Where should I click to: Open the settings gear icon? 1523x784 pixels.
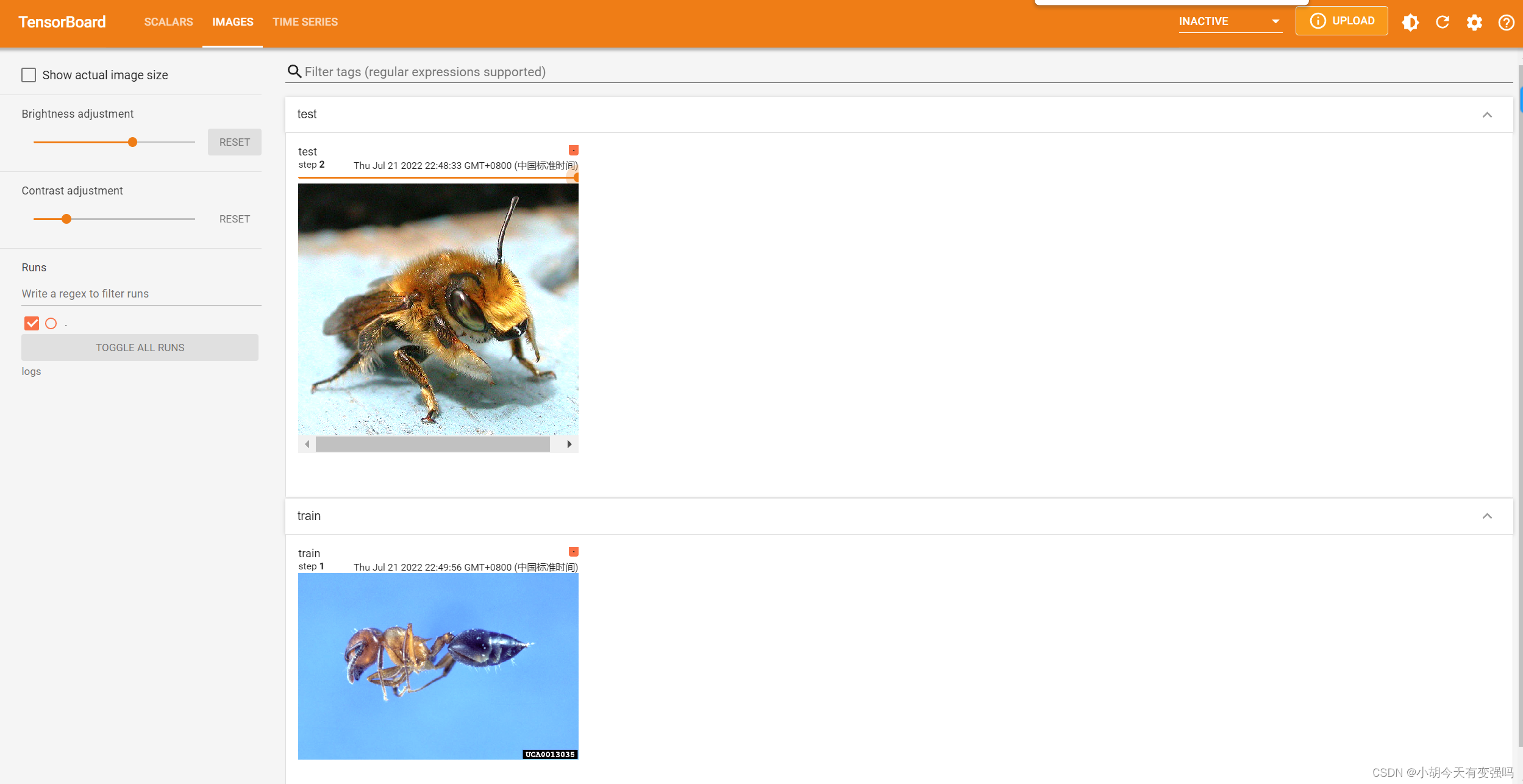point(1474,23)
